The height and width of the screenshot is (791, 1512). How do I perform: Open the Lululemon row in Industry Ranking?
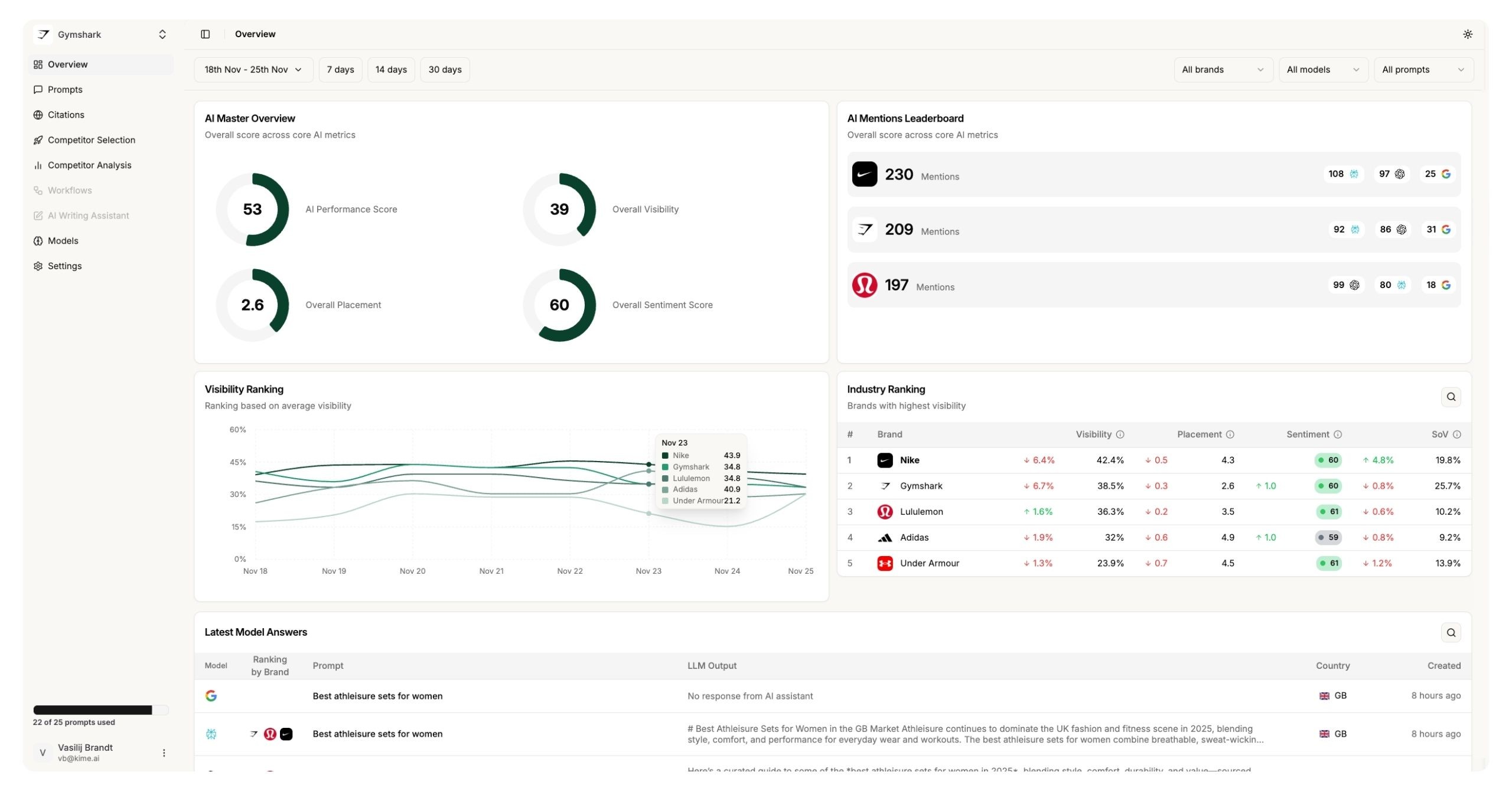pos(921,512)
